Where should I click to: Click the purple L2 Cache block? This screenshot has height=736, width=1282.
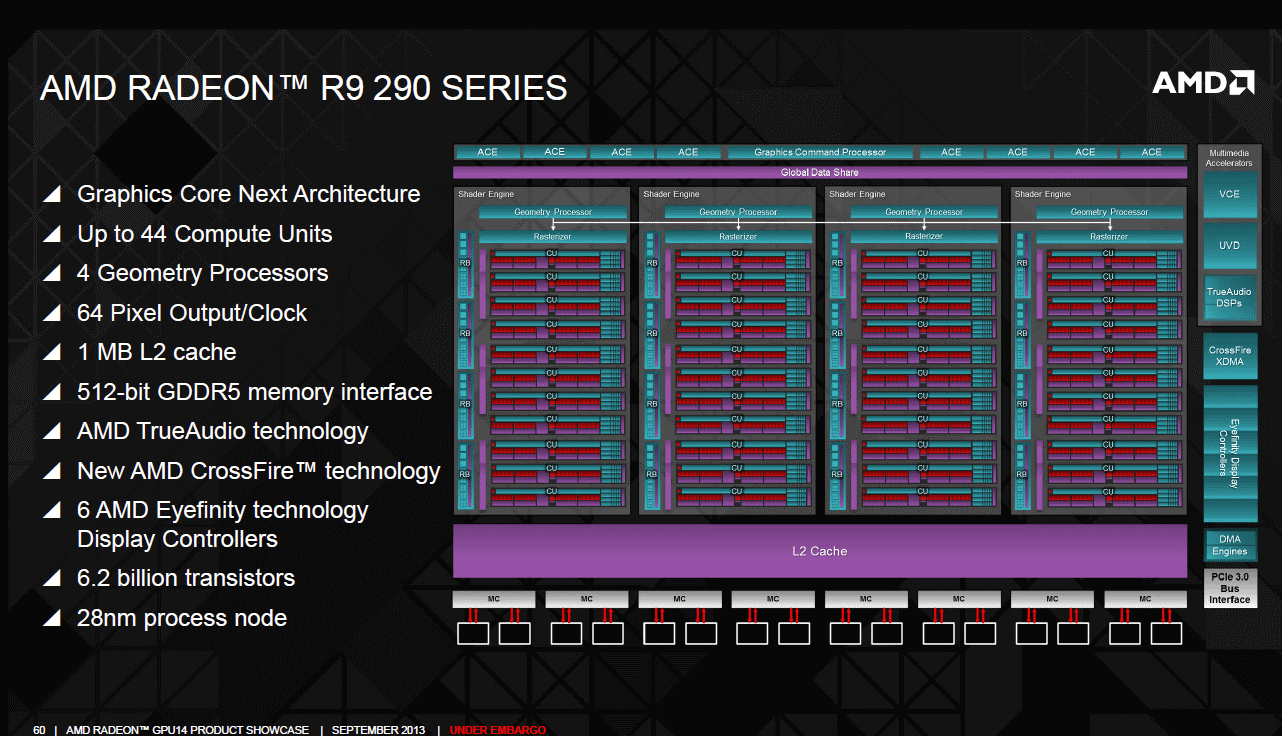pos(820,551)
